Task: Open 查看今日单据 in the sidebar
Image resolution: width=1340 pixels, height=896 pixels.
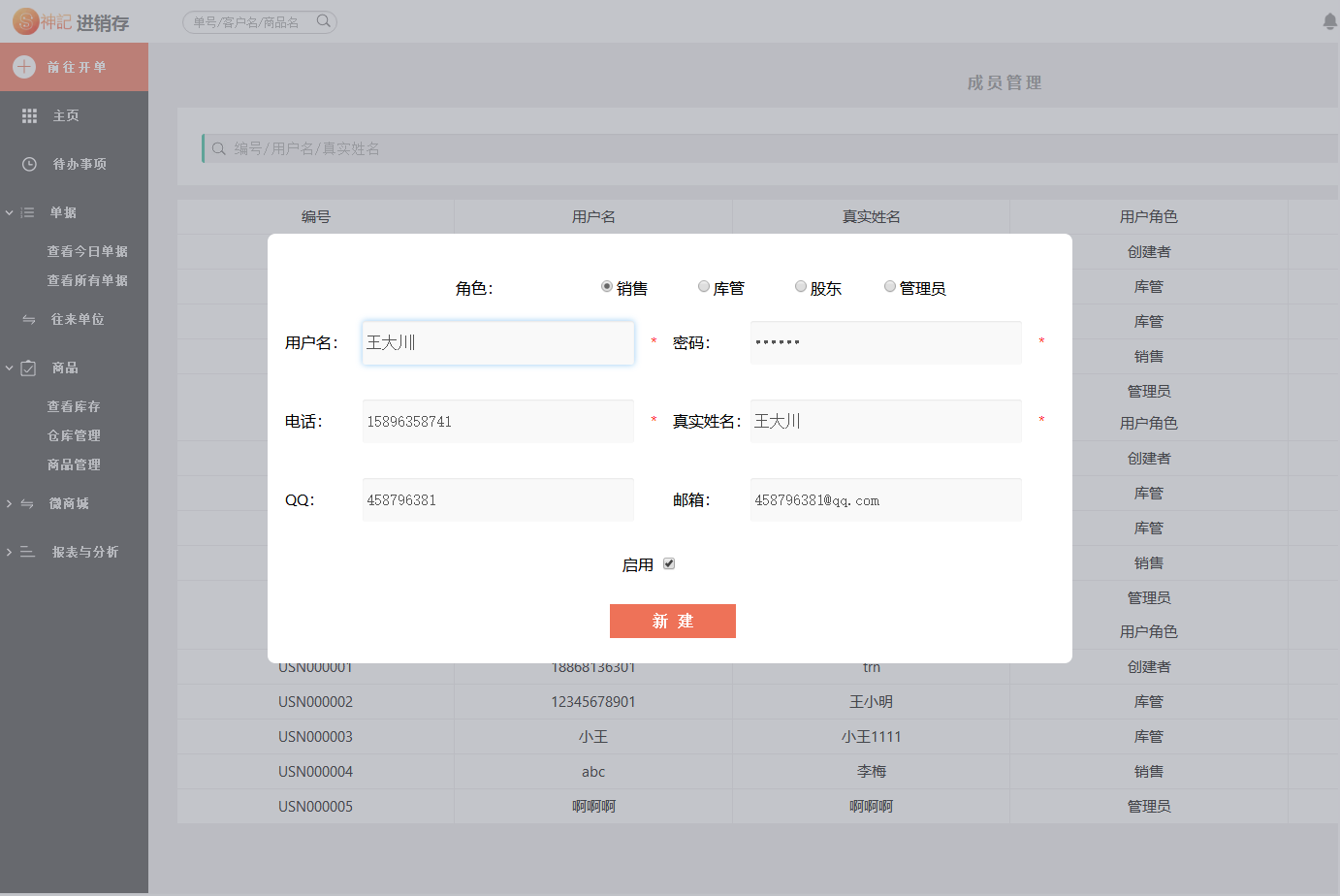Action: coord(87,251)
